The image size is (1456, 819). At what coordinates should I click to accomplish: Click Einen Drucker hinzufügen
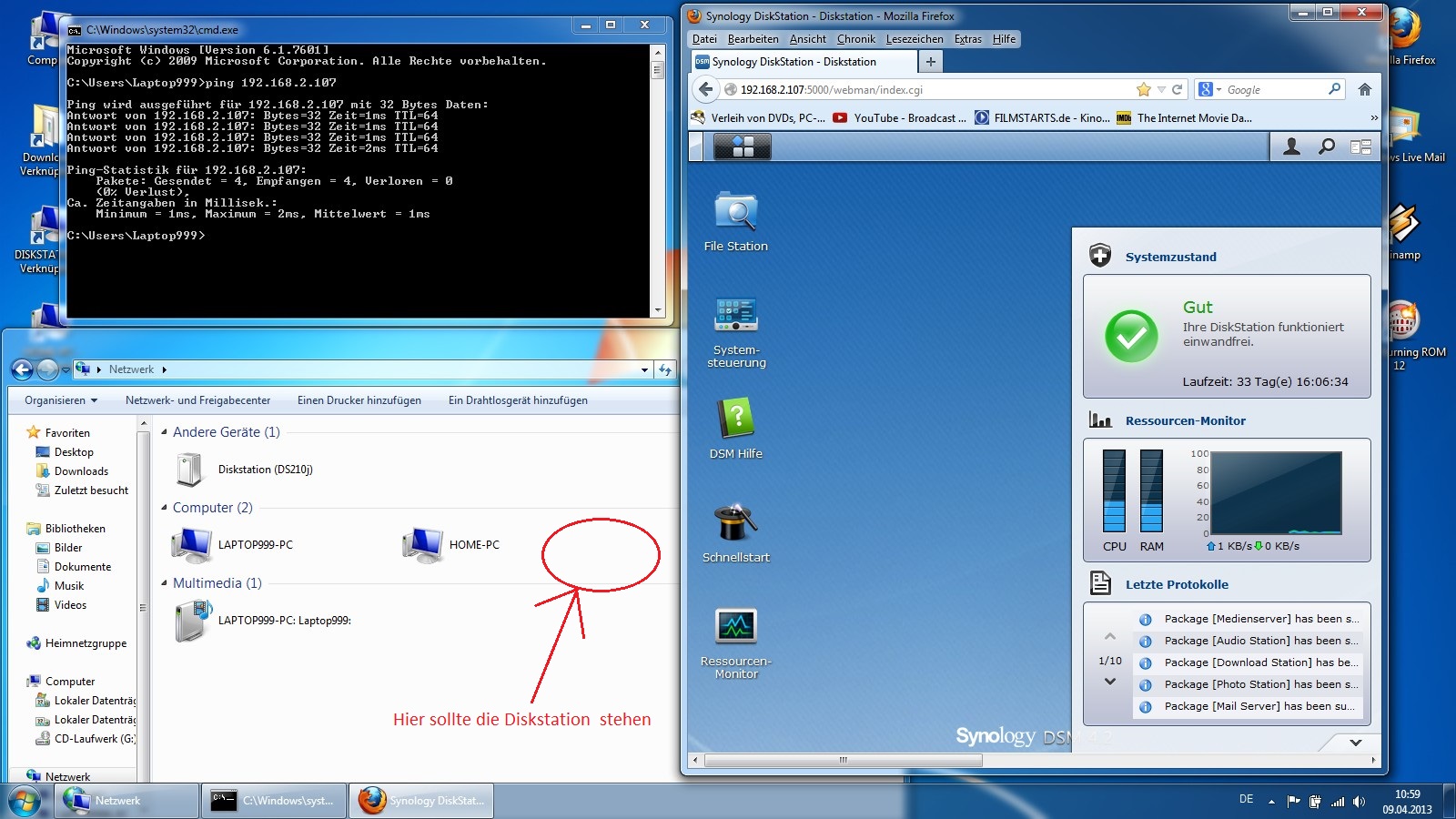(359, 400)
